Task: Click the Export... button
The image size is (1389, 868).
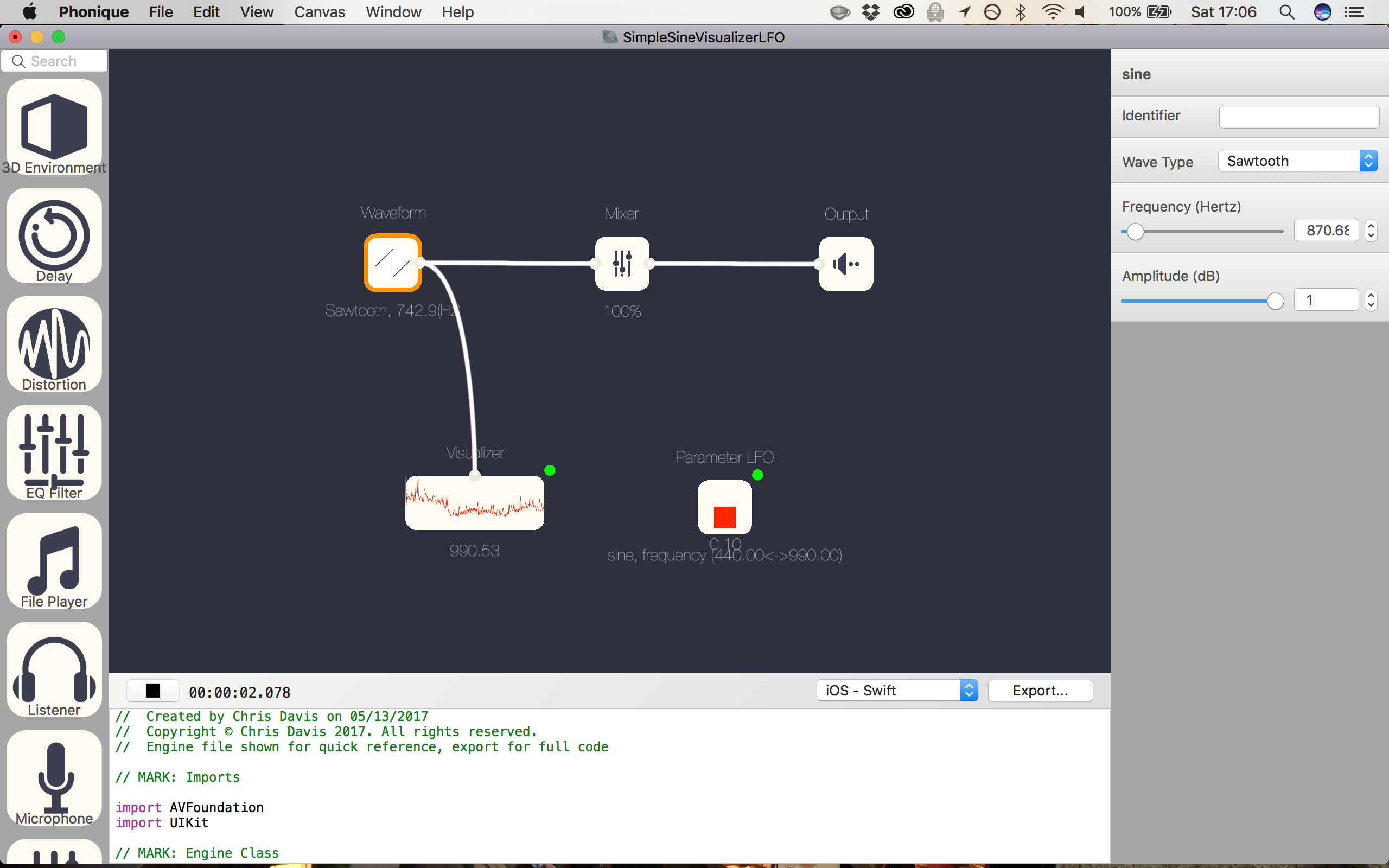Action: point(1040,691)
